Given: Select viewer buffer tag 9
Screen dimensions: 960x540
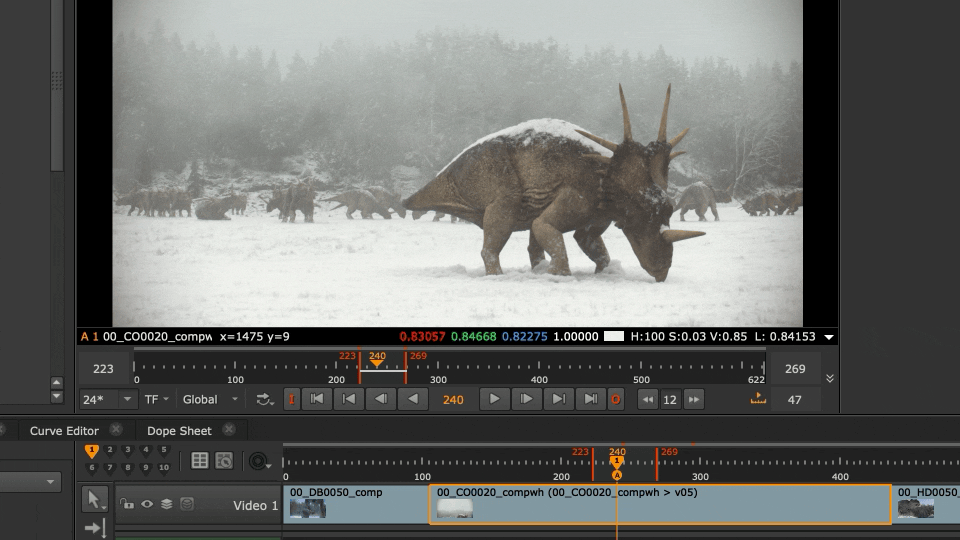Looking at the screenshot, I should [146, 468].
